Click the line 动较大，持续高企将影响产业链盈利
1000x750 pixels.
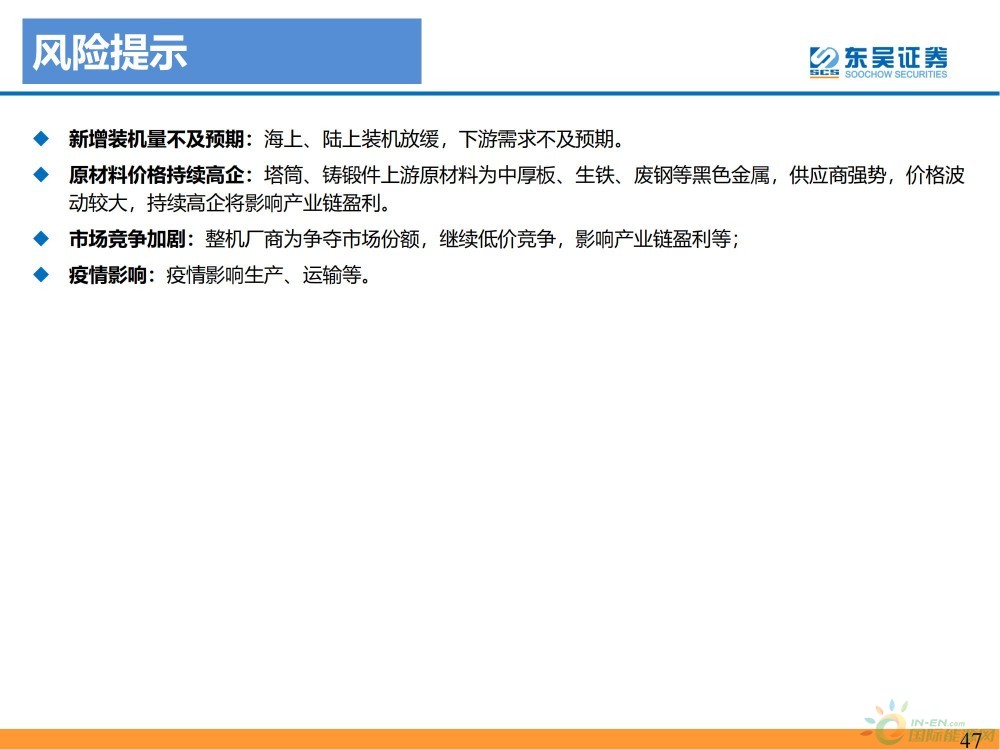224,203
